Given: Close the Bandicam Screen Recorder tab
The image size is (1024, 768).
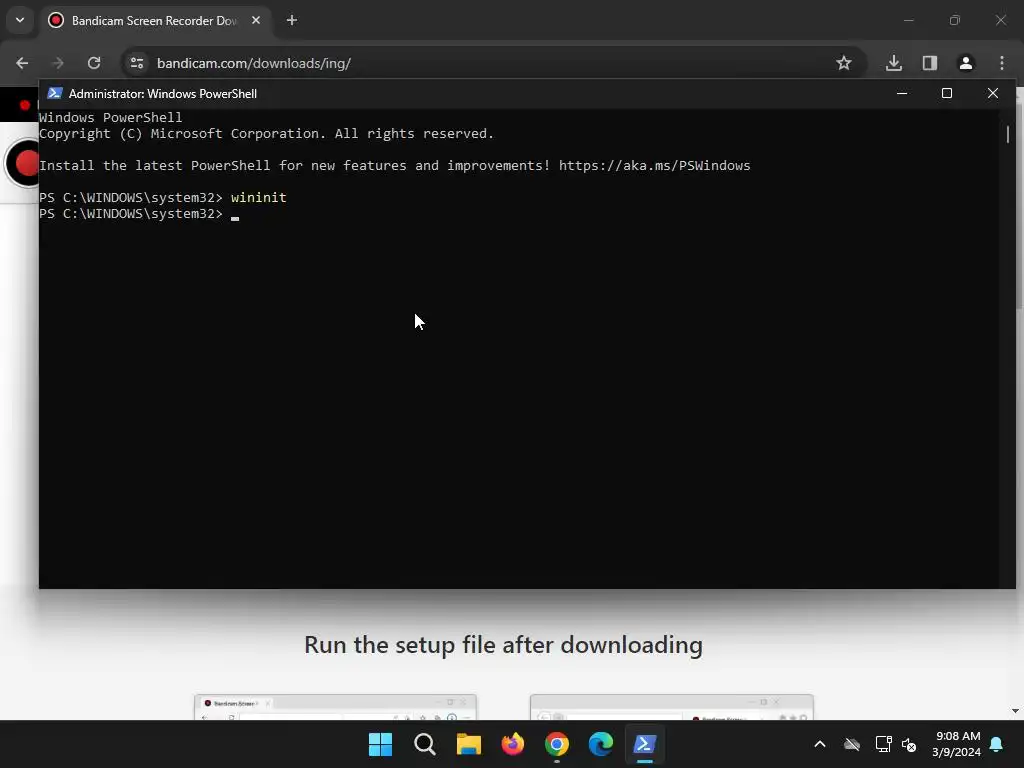Looking at the screenshot, I should [256, 20].
